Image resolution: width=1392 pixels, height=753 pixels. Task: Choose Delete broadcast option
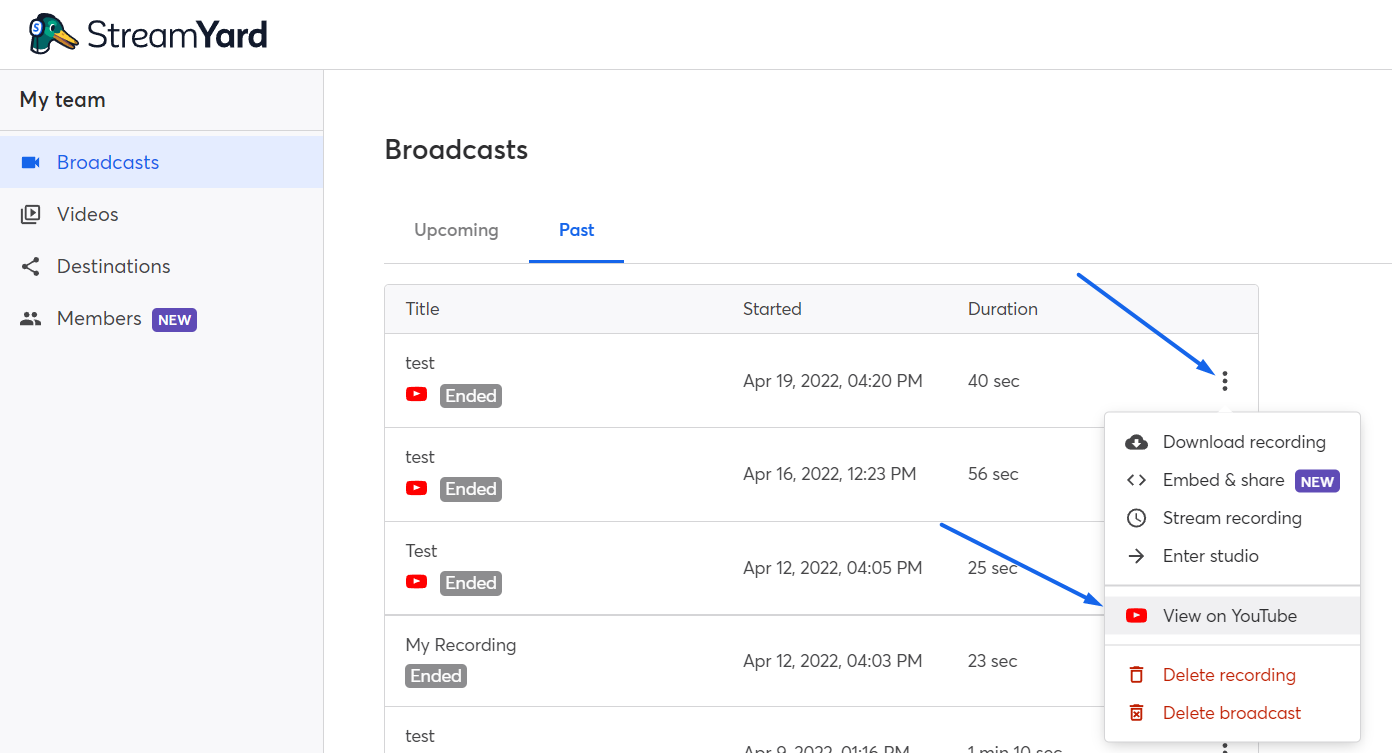(x=1232, y=713)
